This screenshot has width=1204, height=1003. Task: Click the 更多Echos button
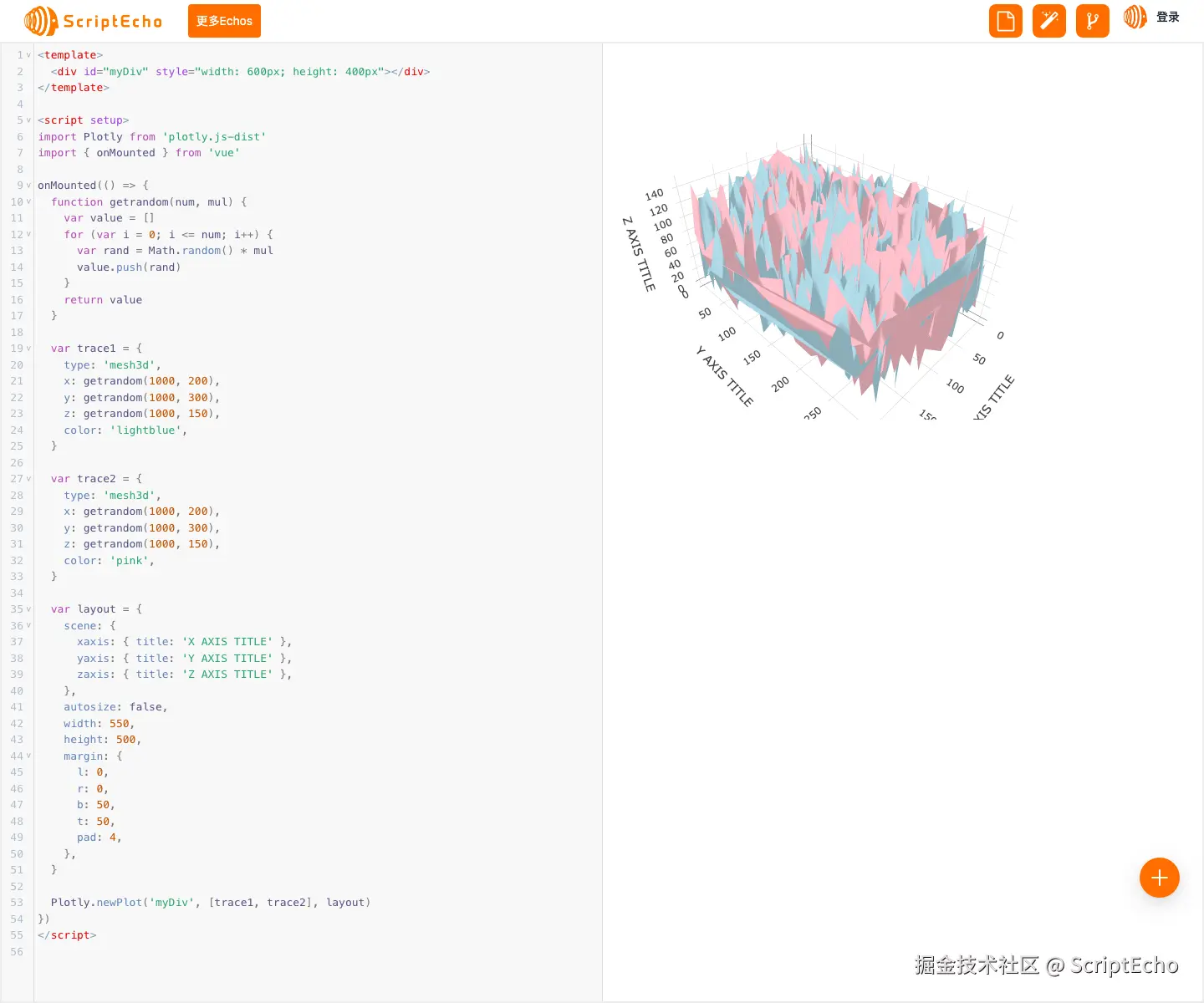tap(224, 21)
